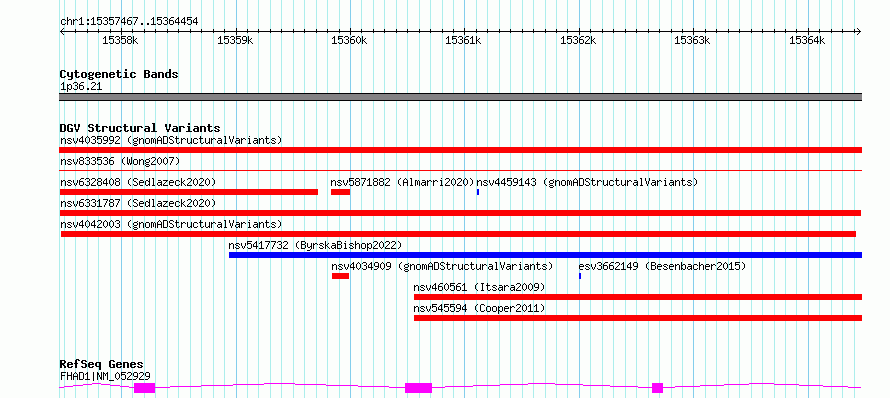Click the 15359k ruler tick label

click(x=235, y=40)
